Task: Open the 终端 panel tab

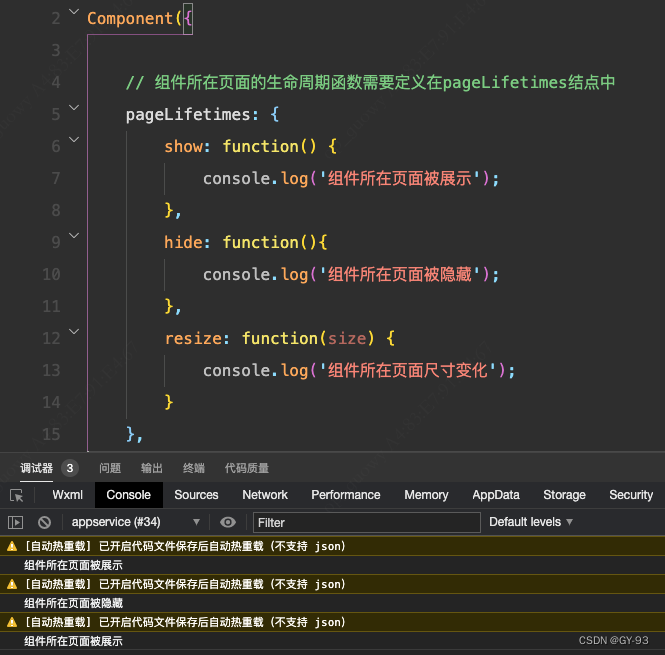Action: 194,468
